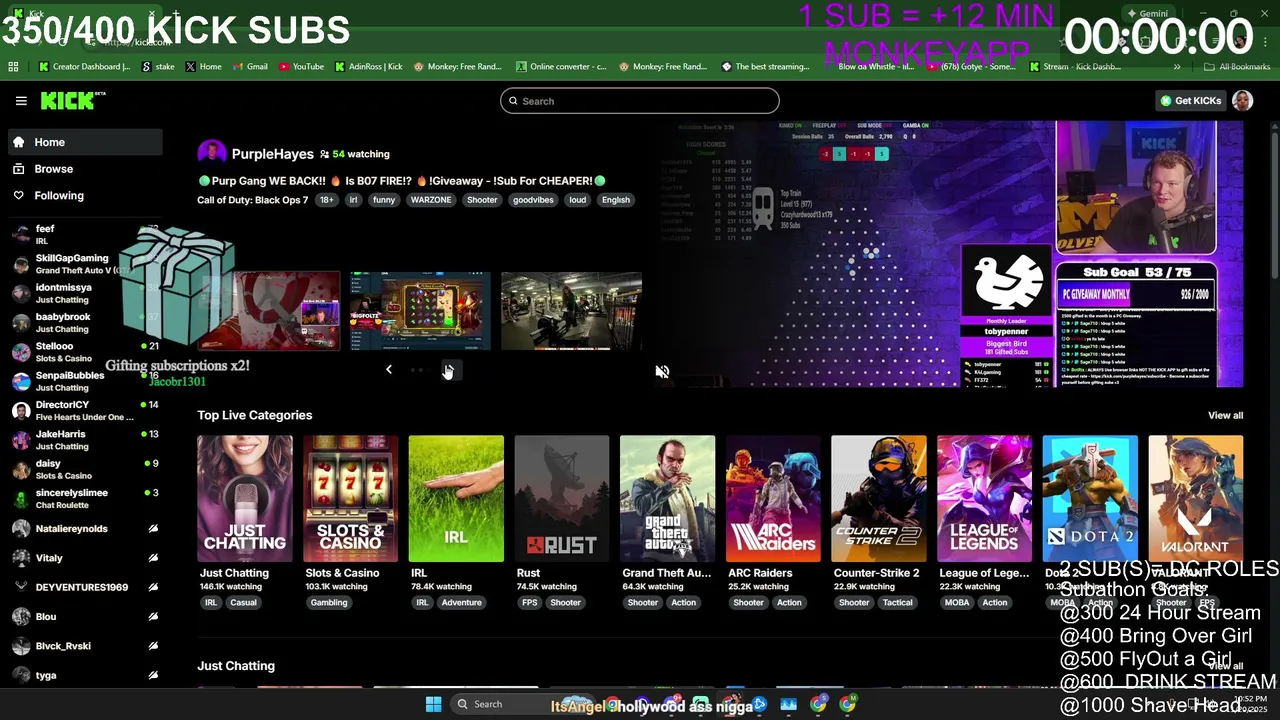This screenshot has width=1280, height=720.
Task: Open Browse in the sidebar
Action: (x=84, y=169)
